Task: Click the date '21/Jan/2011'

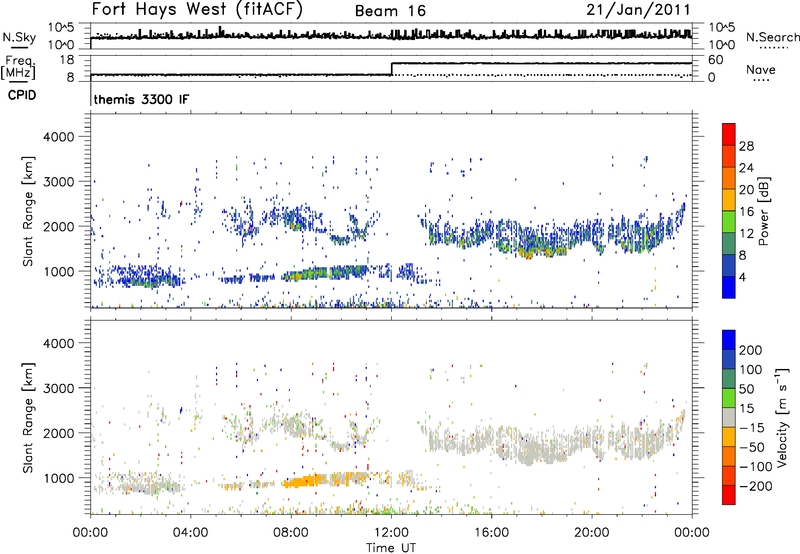Action: [x=638, y=9]
